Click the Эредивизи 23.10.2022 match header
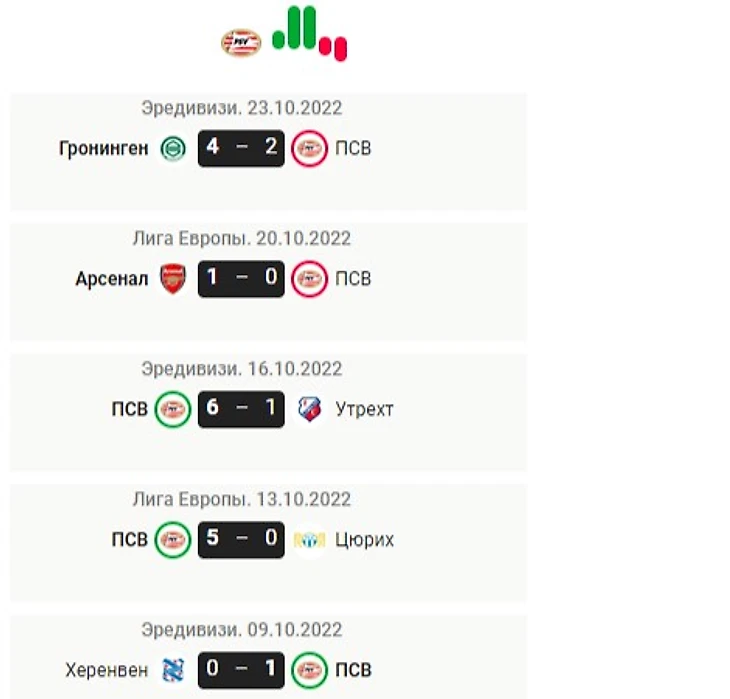This screenshot has width=730, height=699. [241, 109]
